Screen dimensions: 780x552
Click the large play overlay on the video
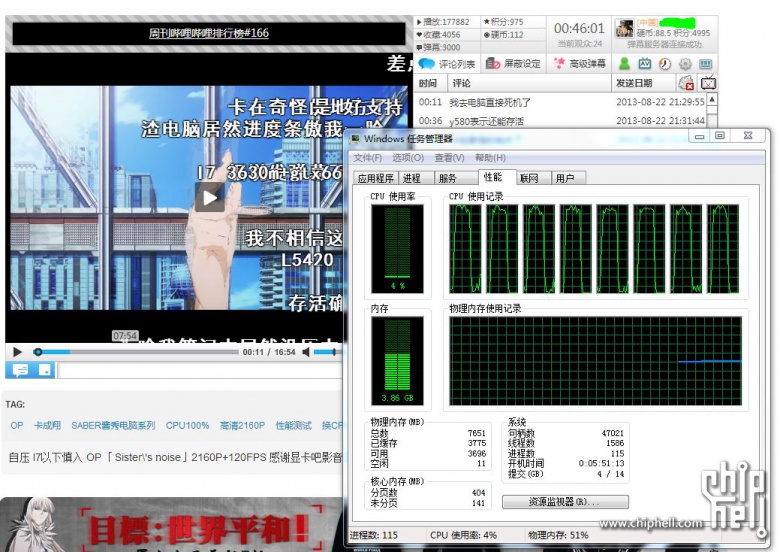[x=209, y=197]
